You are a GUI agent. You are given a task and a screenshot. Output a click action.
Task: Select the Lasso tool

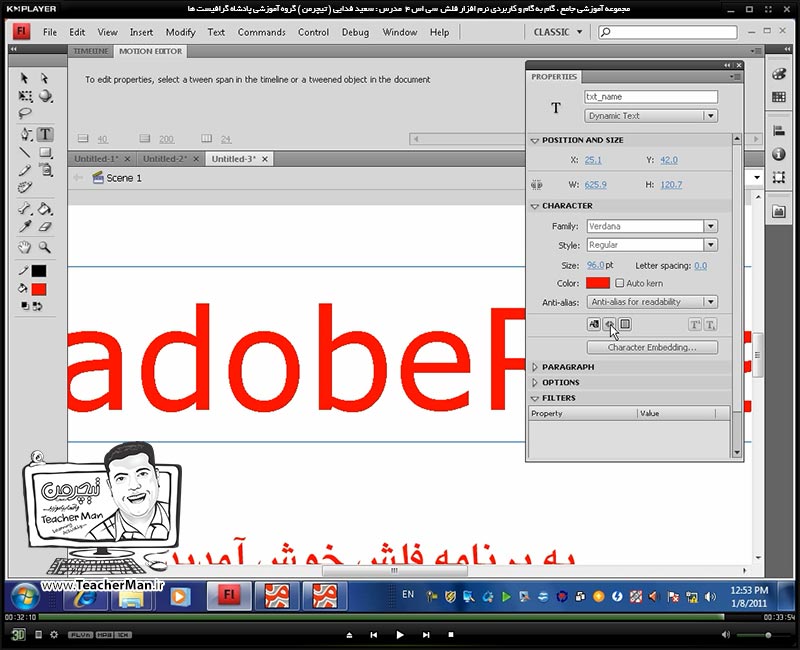click(x=24, y=113)
